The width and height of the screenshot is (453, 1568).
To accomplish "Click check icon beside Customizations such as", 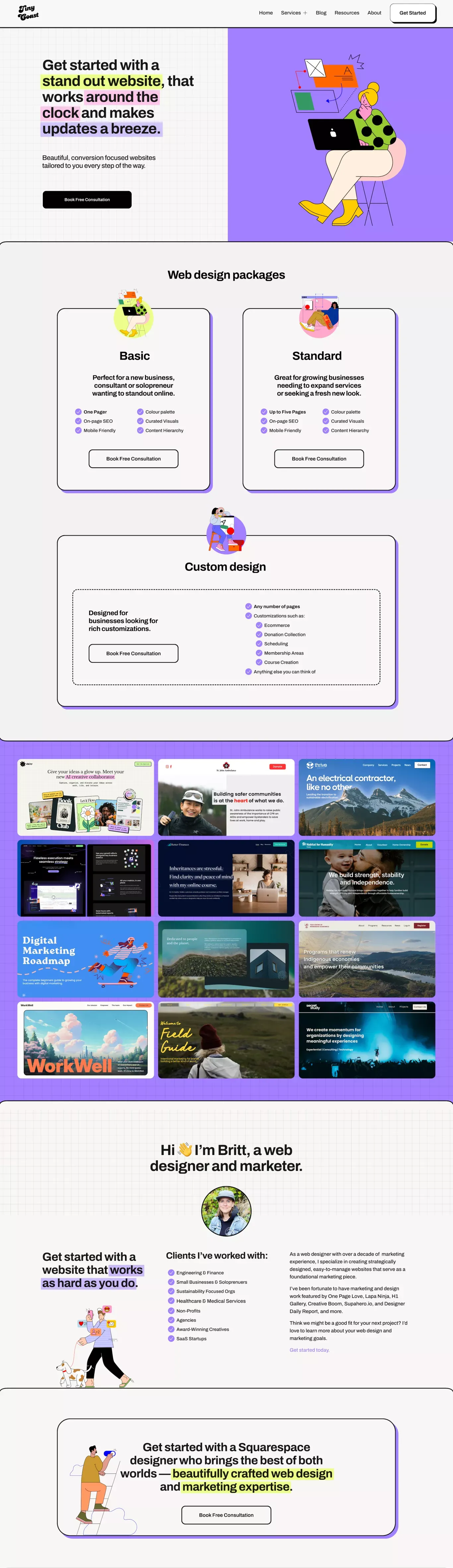I will [248, 615].
